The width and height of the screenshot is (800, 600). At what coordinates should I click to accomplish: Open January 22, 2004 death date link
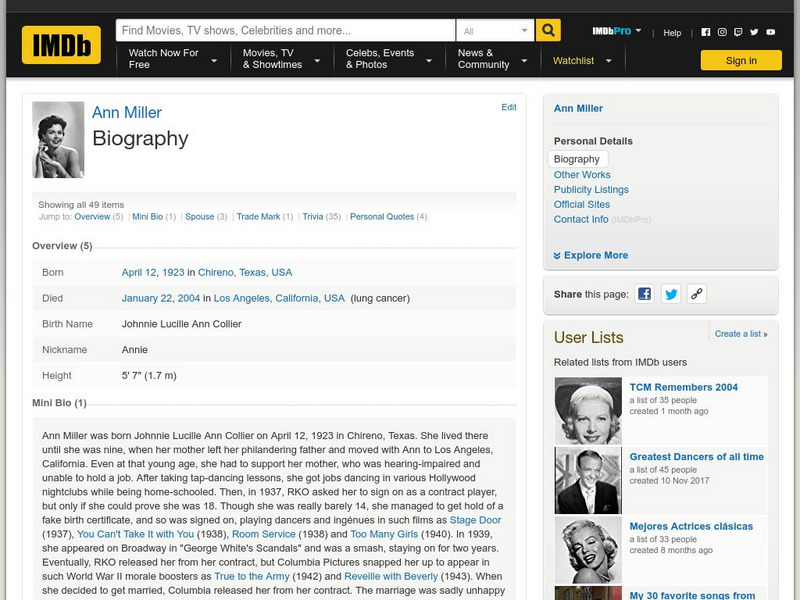pos(161,298)
